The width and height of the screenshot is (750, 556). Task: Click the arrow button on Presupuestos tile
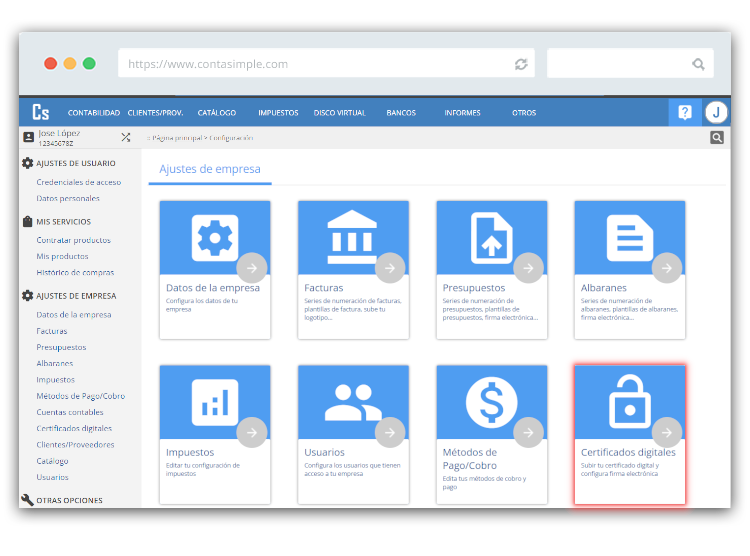(528, 267)
